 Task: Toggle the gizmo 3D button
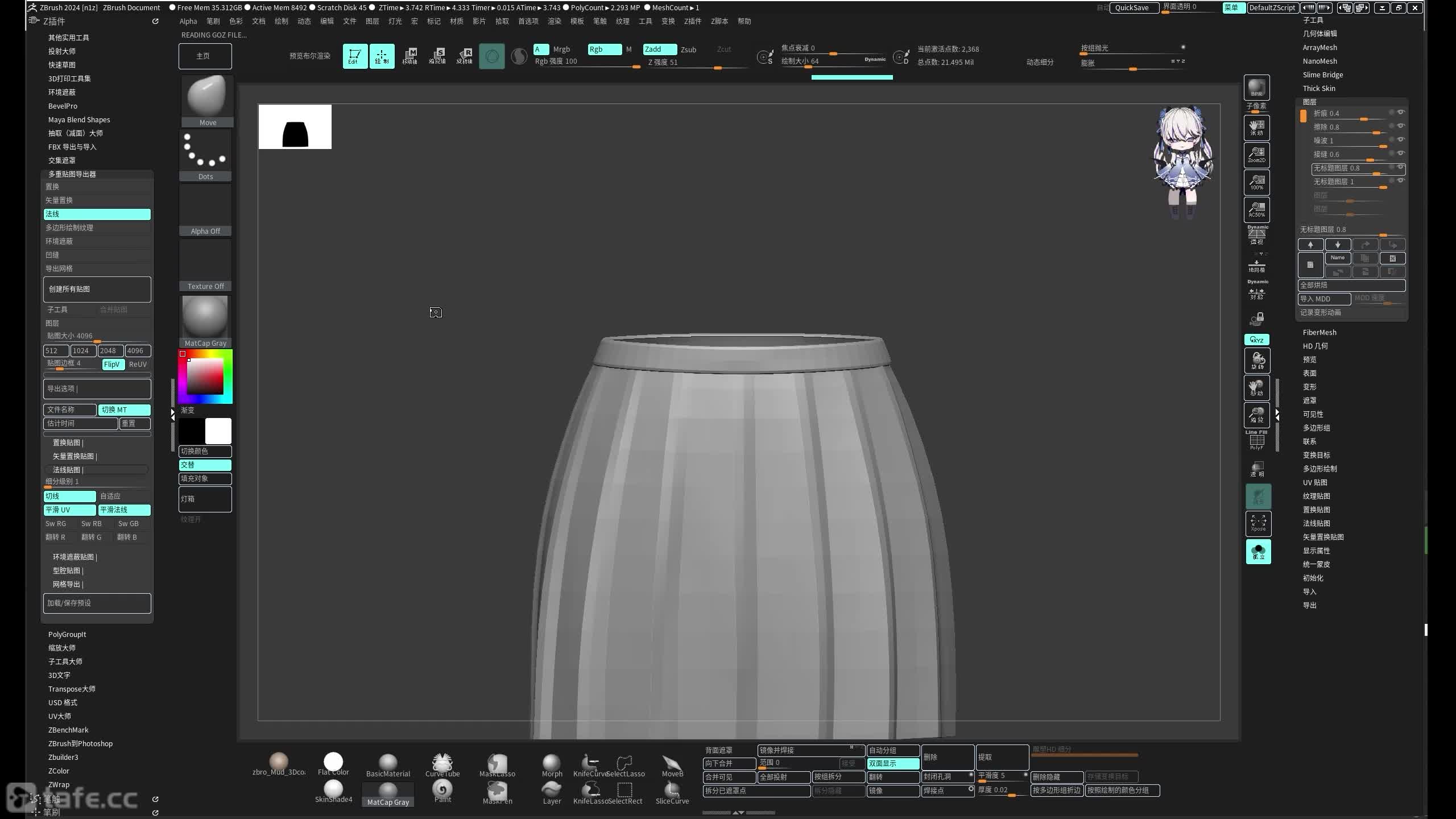(x=492, y=56)
